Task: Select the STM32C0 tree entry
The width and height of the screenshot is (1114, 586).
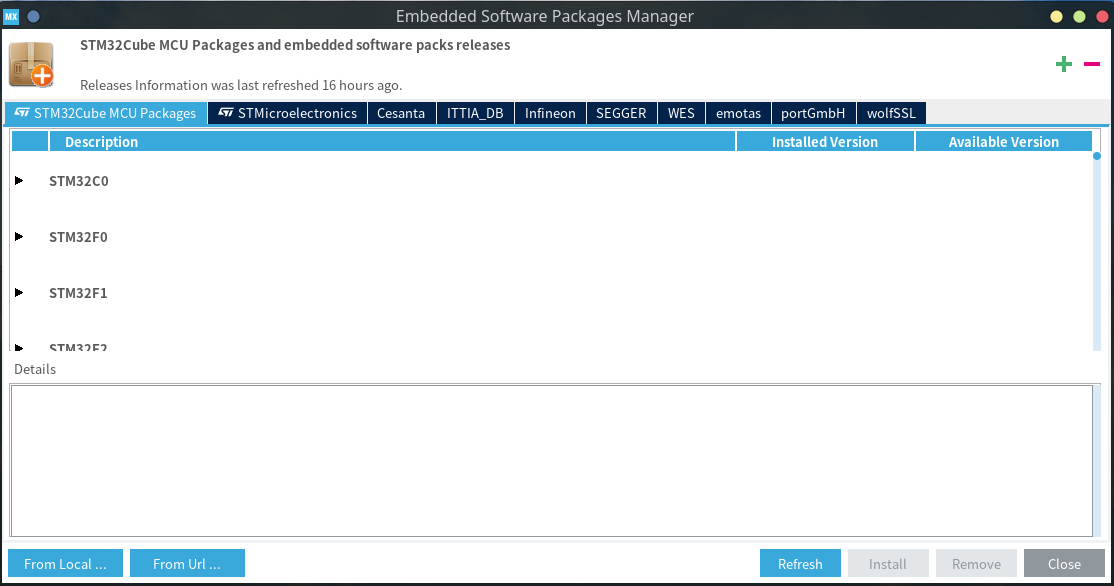Action: point(79,181)
